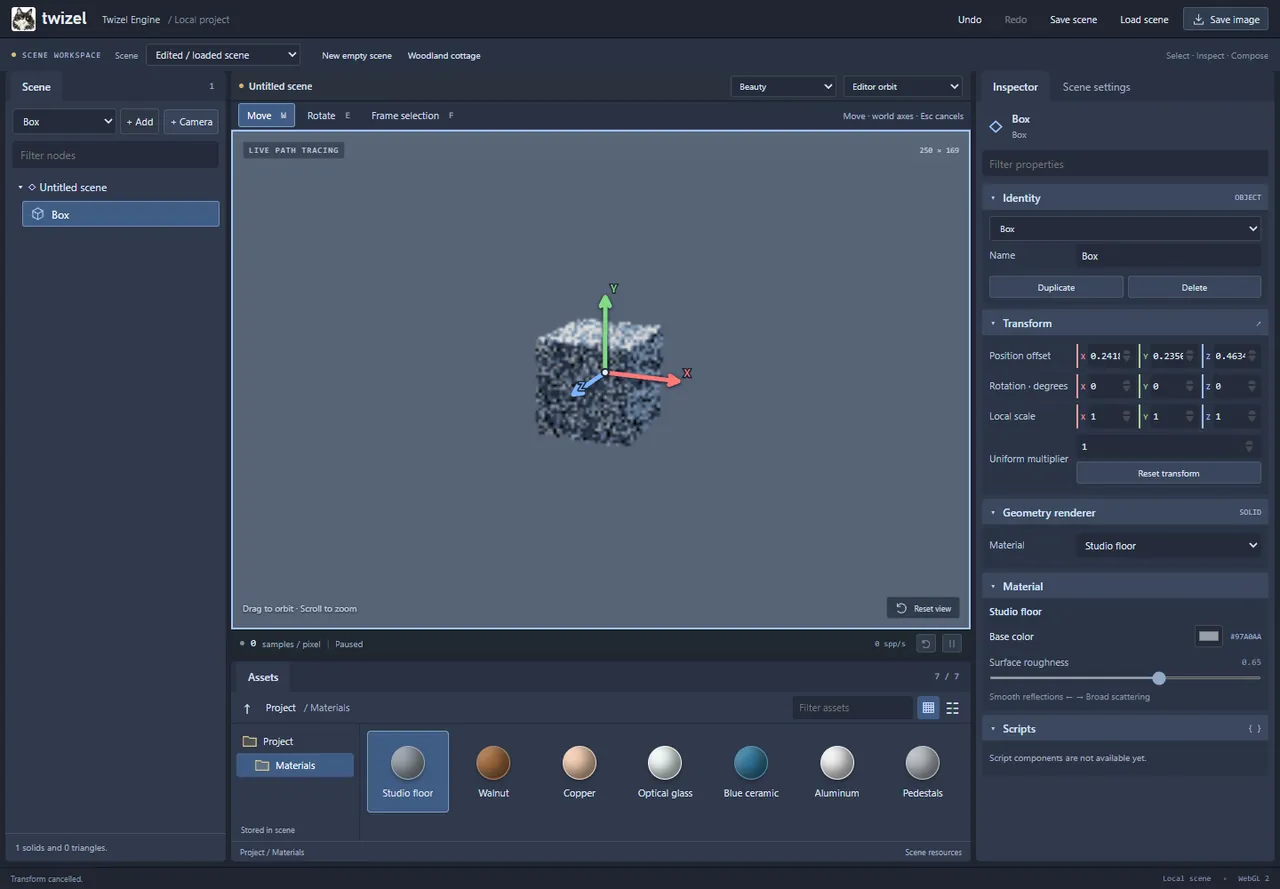Click the Filter nodes input field
The width and height of the screenshot is (1280, 889).
(115, 155)
